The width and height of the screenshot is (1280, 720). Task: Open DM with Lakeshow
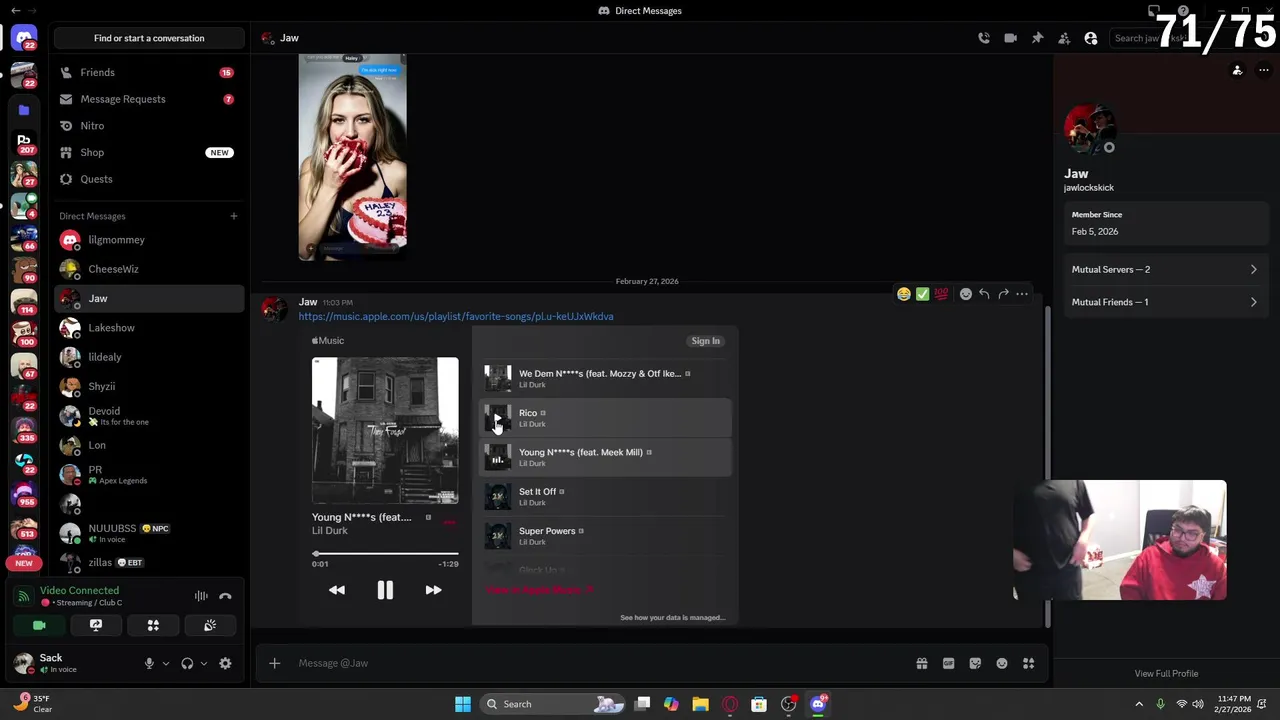tap(149, 328)
